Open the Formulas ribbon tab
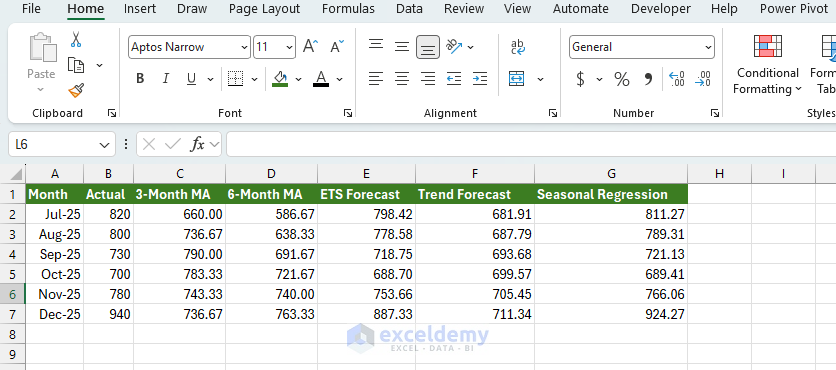 coord(348,9)
